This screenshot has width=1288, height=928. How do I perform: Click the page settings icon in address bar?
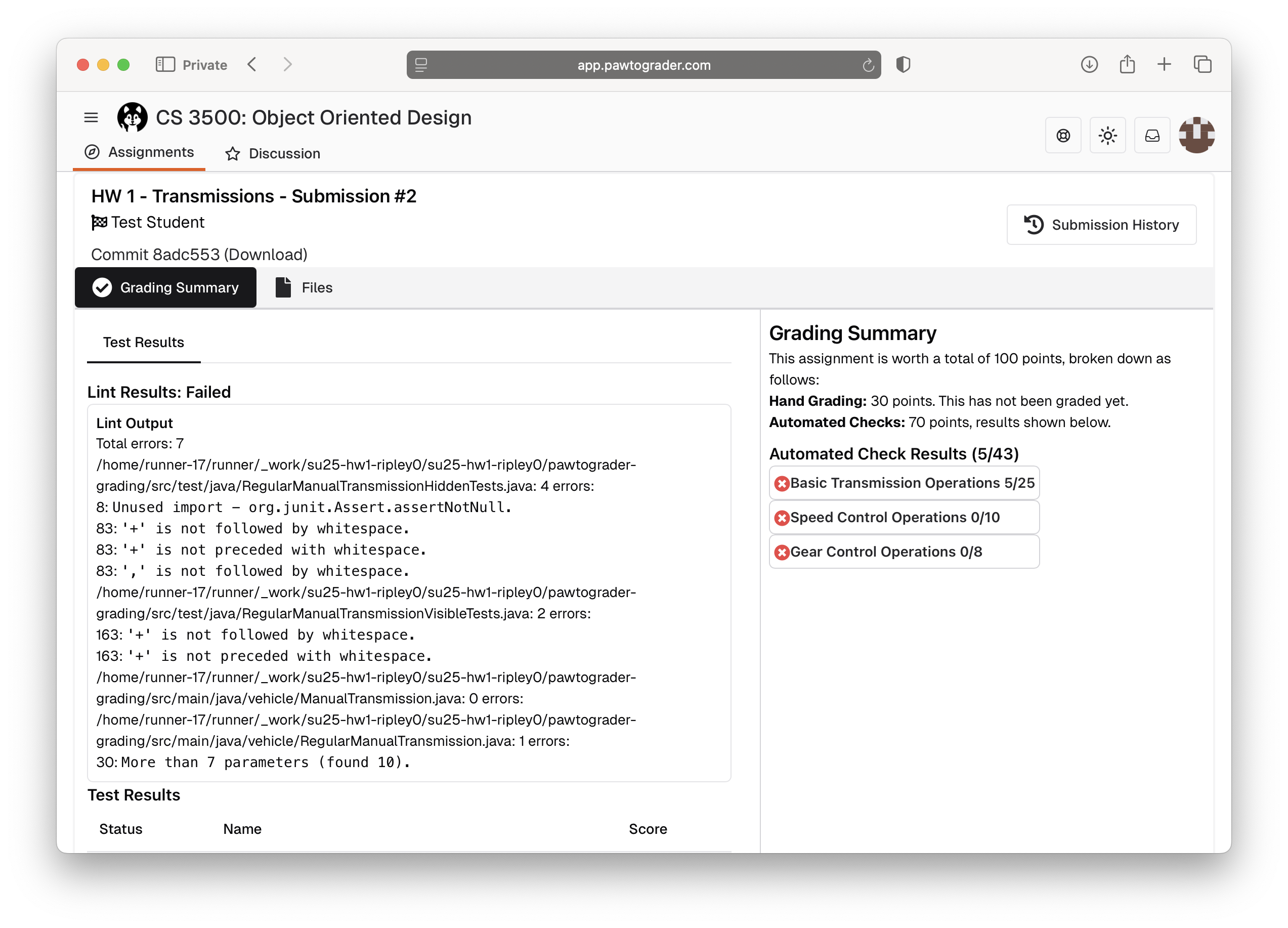click(x=421, y=65)
